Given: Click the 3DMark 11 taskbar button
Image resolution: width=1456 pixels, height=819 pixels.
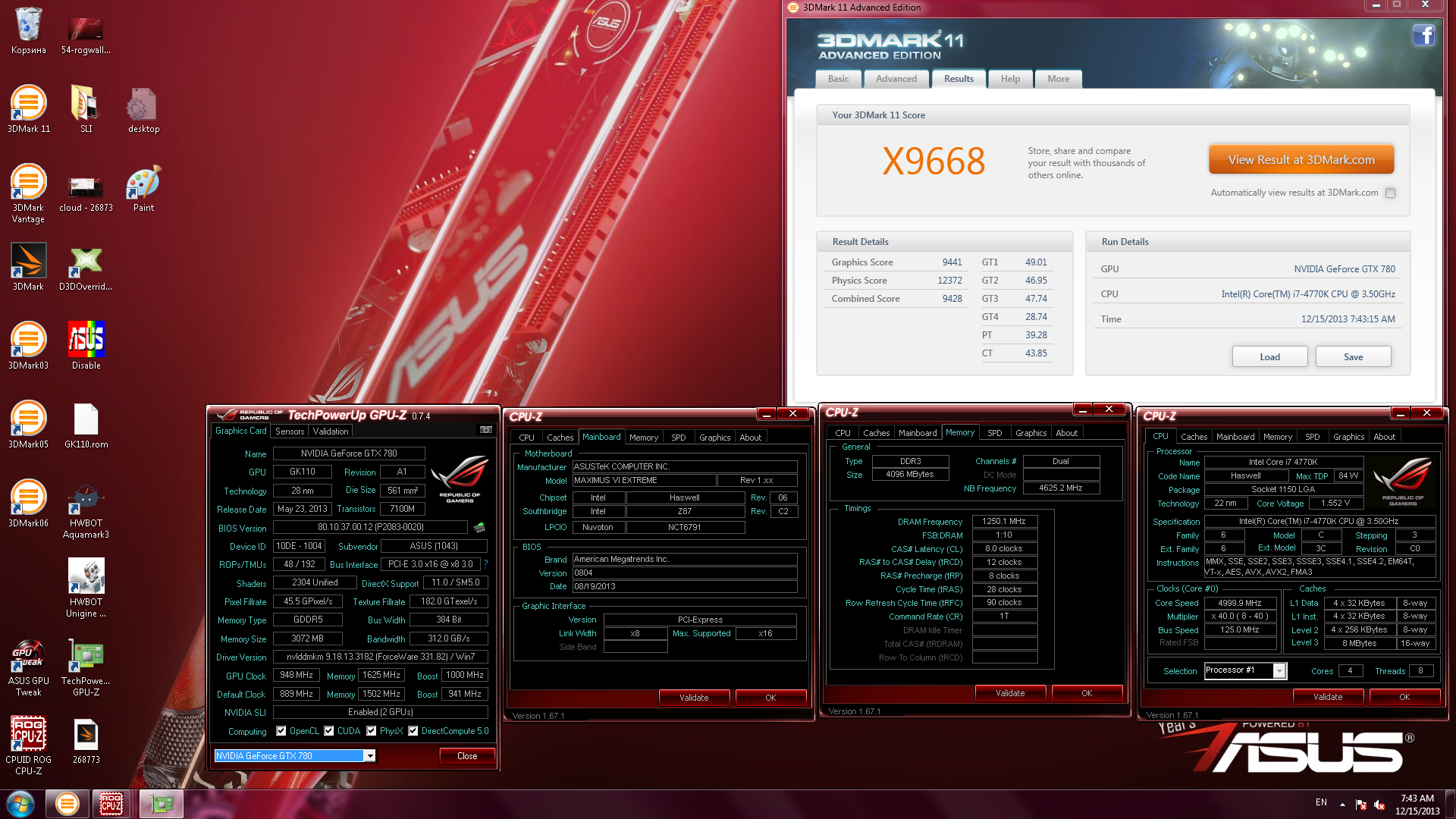Looking at the screenshot, I should (67, 803).
